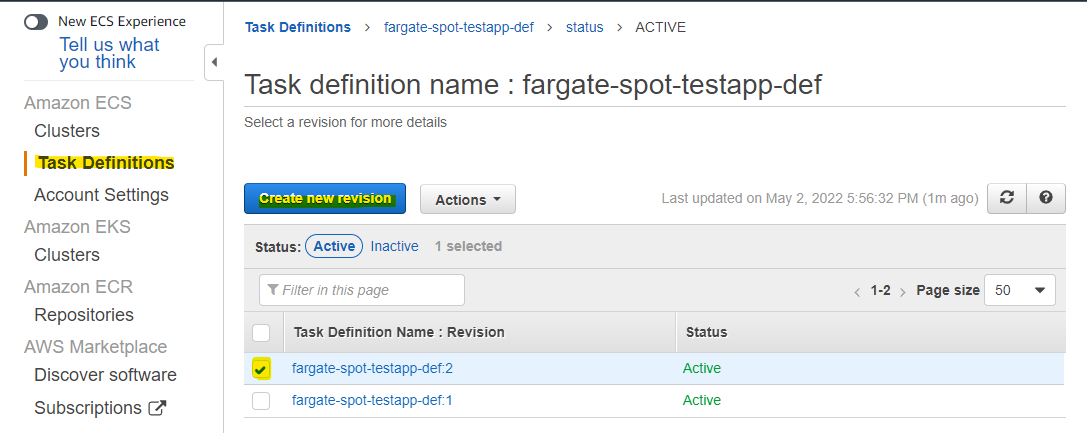Click the Tell us what you think link
1087x433 pixels.
pyautogui.click(x=109, y=53)
